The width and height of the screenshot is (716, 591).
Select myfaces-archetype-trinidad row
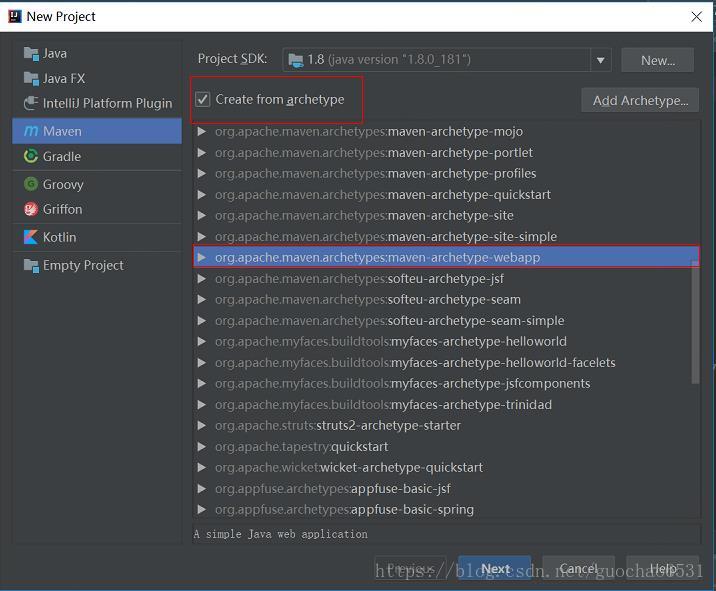446,405
